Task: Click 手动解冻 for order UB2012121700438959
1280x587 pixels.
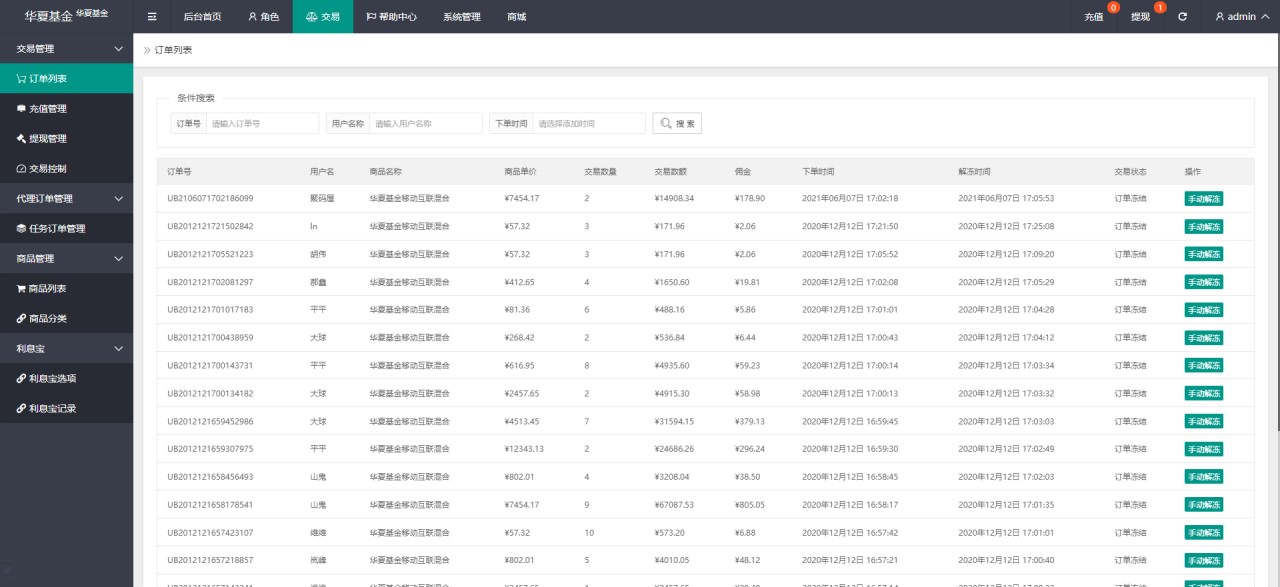Action: pyautogui.click(x=1204, y=337)
